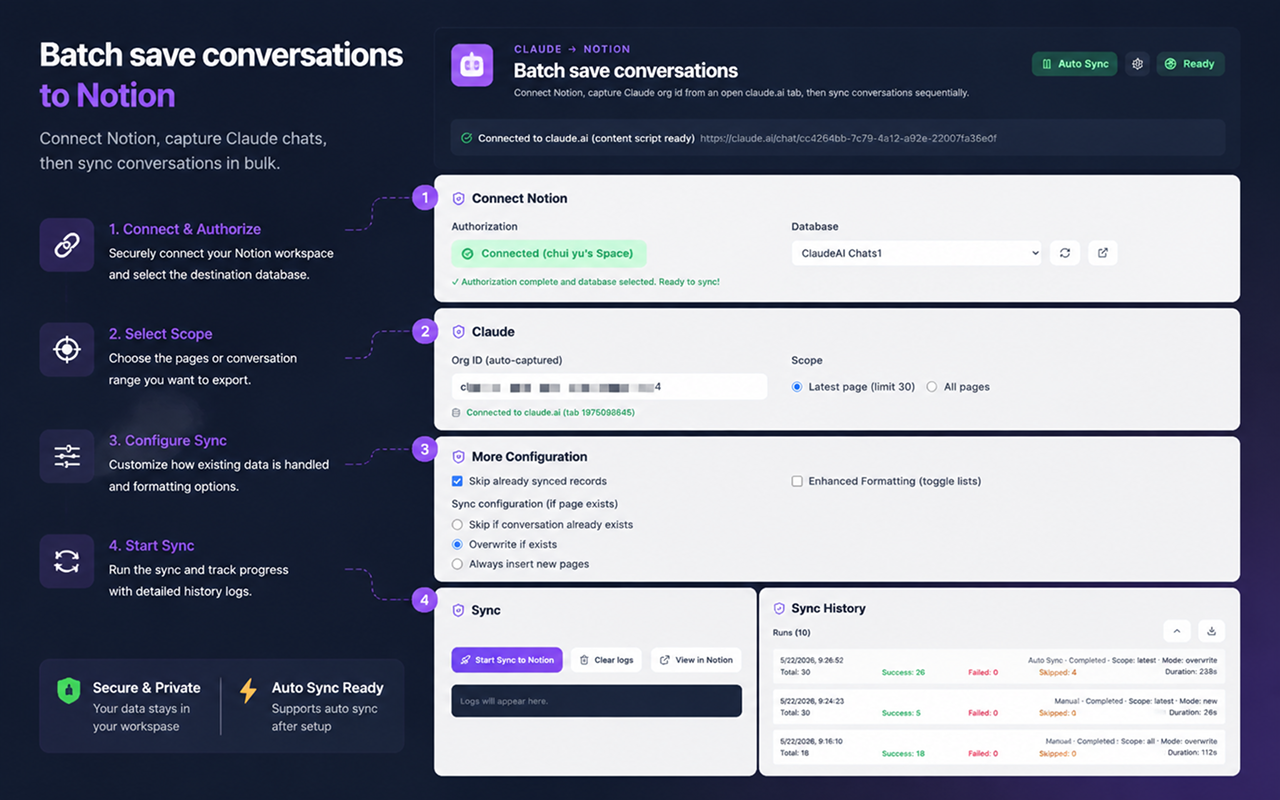
Task: Enable Enhanced Formatting (toggle lists) checkbox
Action: 797,481
